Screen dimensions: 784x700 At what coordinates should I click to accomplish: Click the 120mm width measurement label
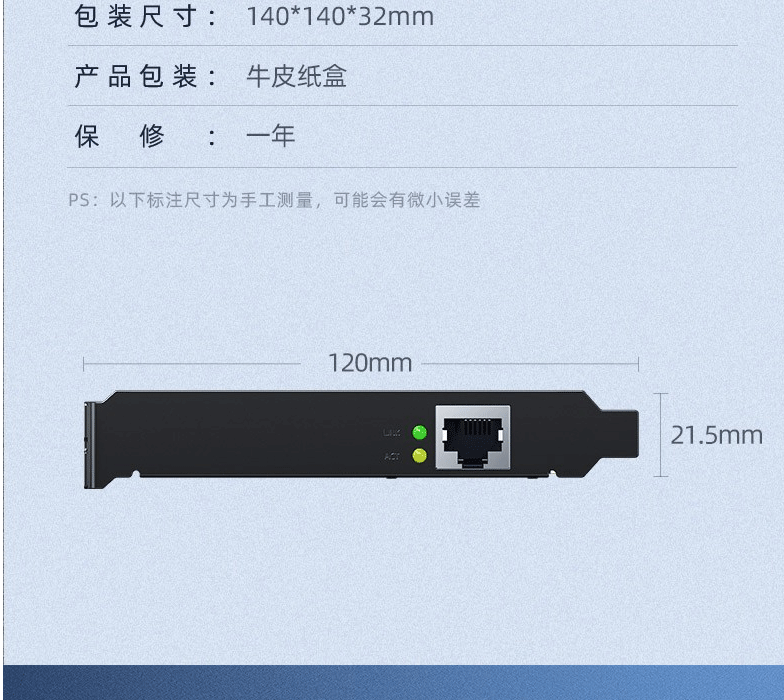coord(370,363)
